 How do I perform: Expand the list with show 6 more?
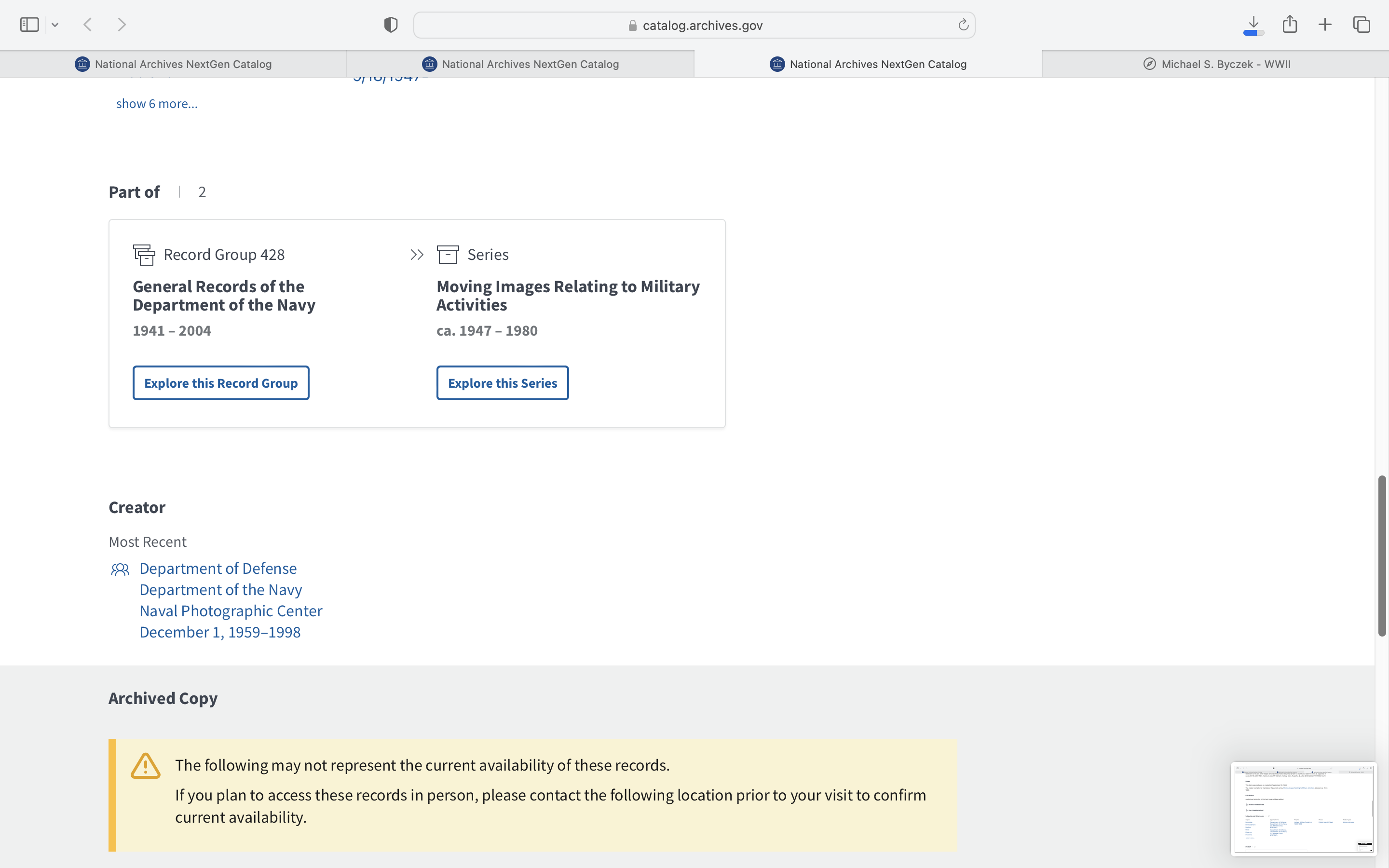[x=157, y=104]
